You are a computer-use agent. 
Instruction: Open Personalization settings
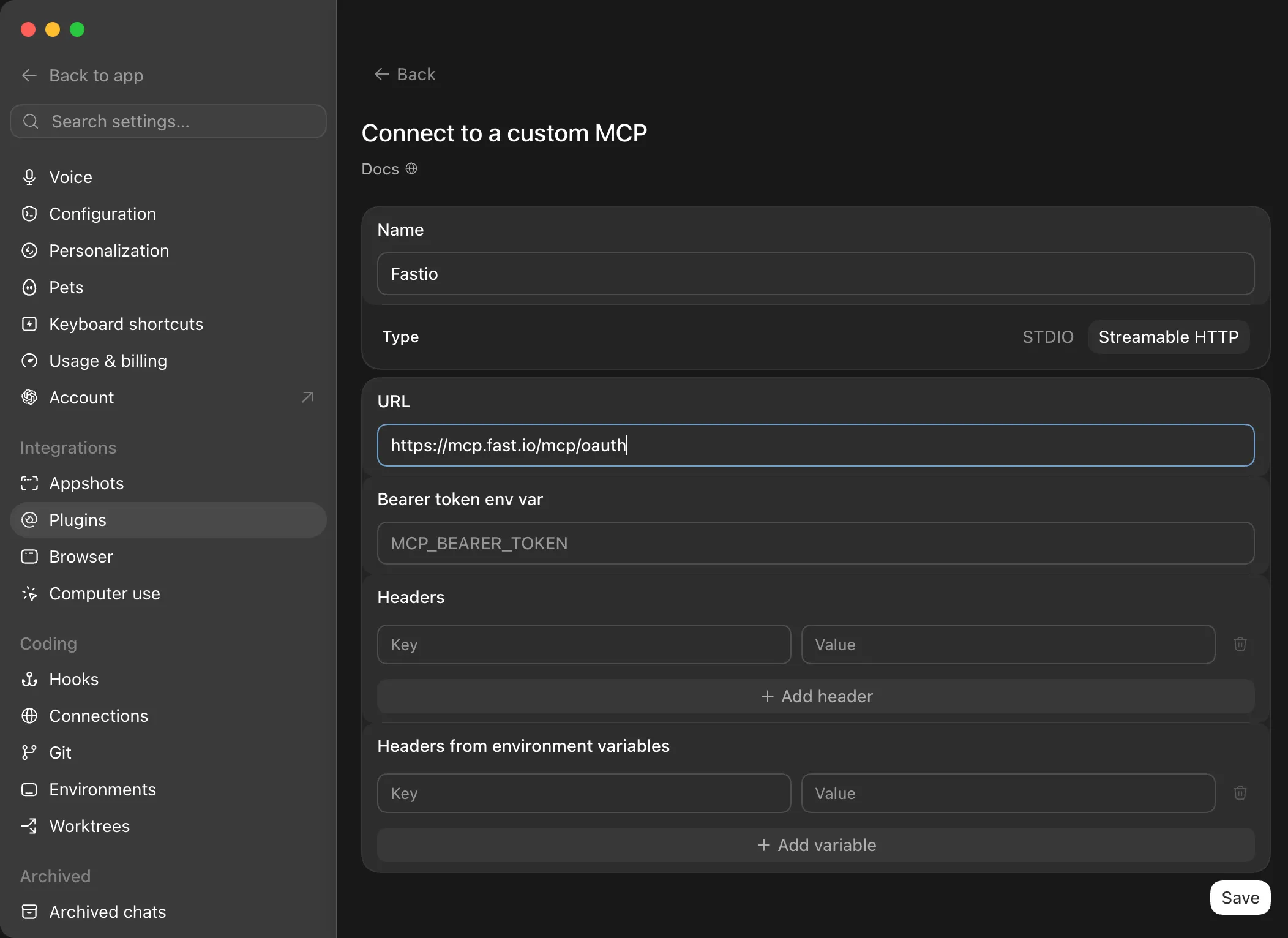click(168, 250)
